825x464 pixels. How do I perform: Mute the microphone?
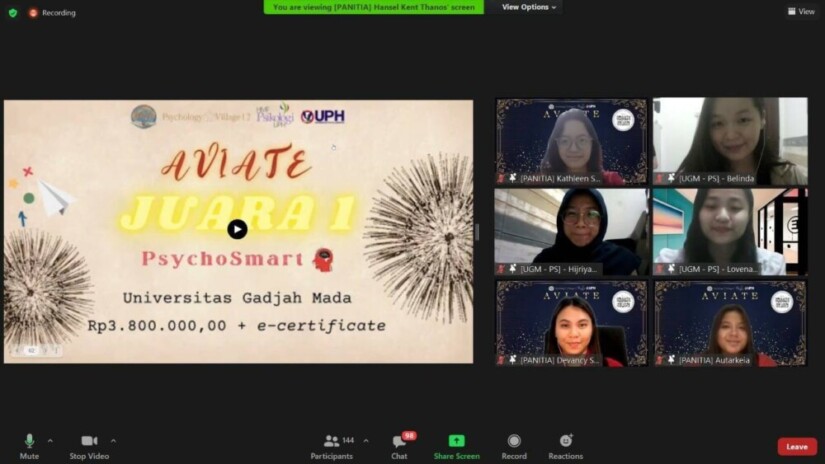click(29, 447)
